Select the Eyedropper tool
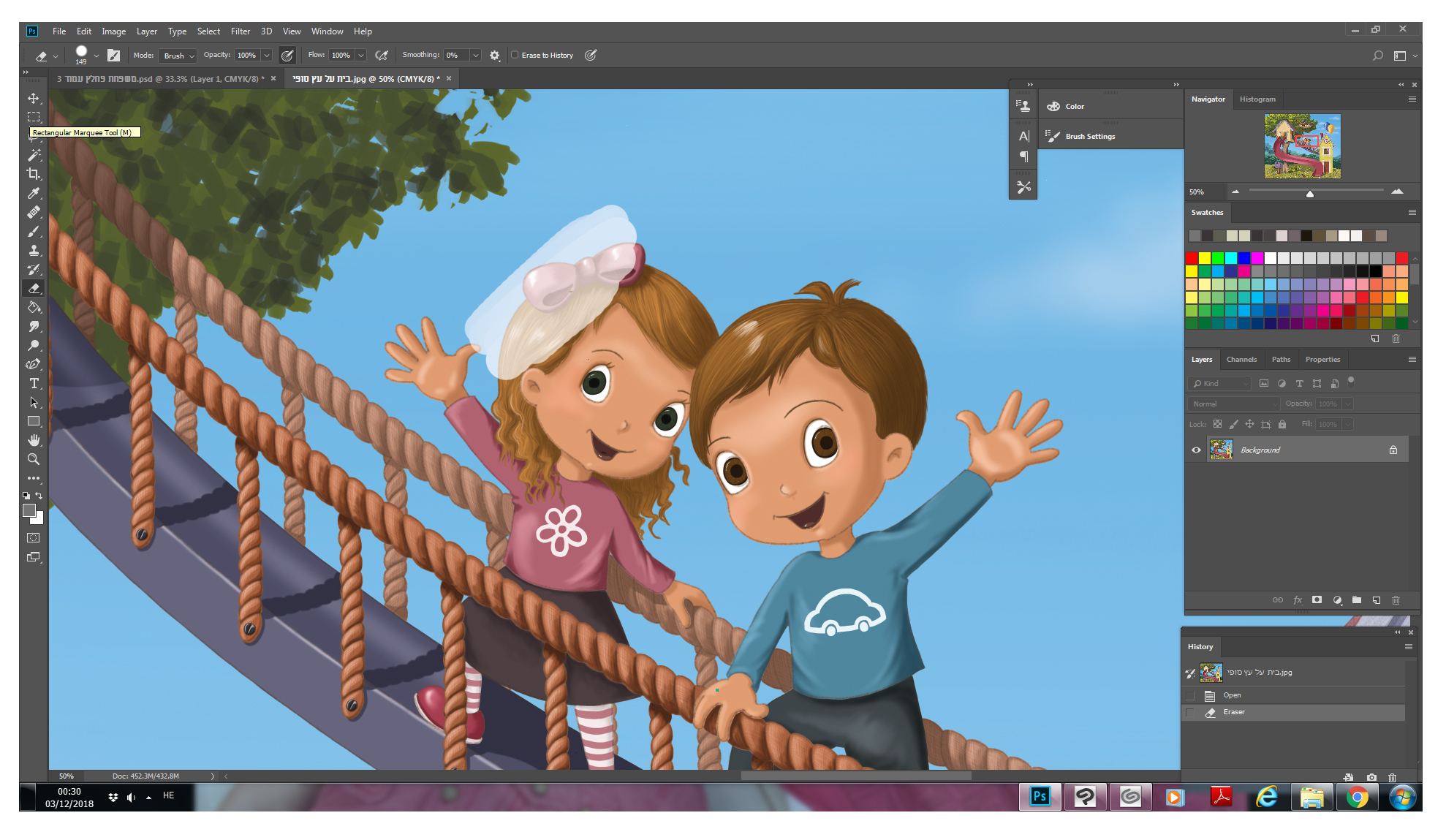 (x=34, y=193)
